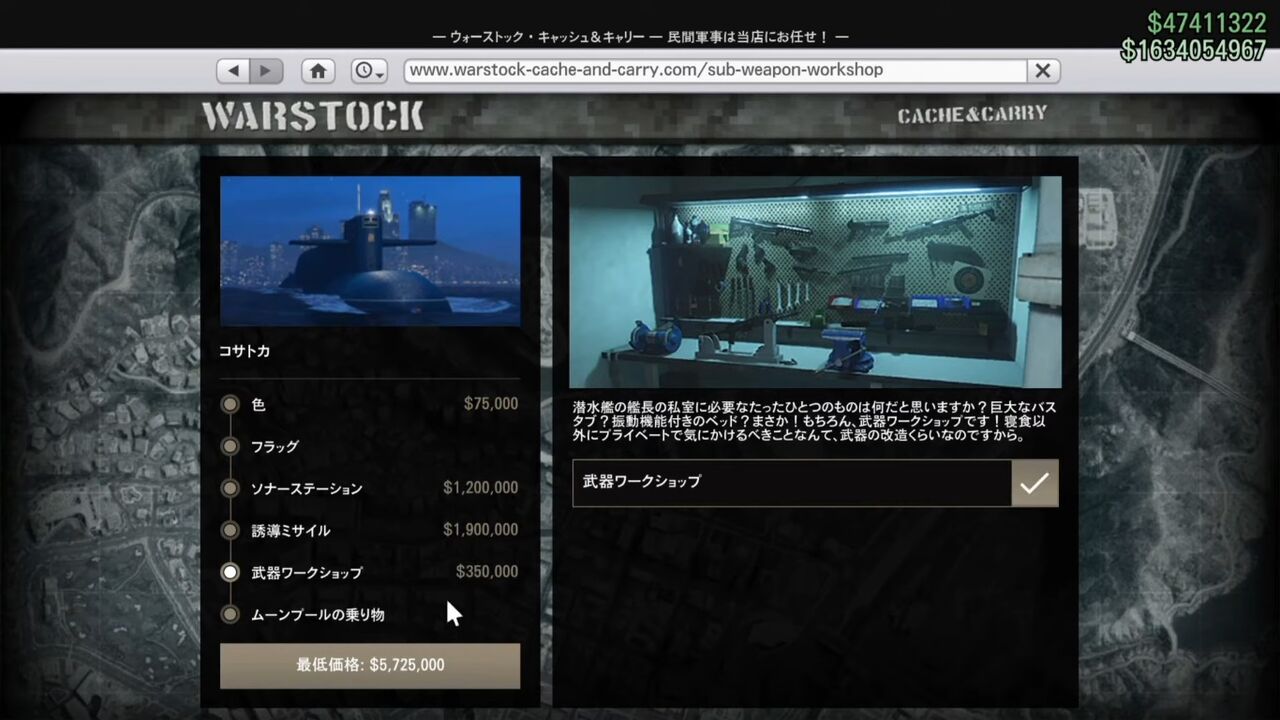Go to the browser home page icon
Viewport: 1280px width, 720px height.
tap(318, 71)
